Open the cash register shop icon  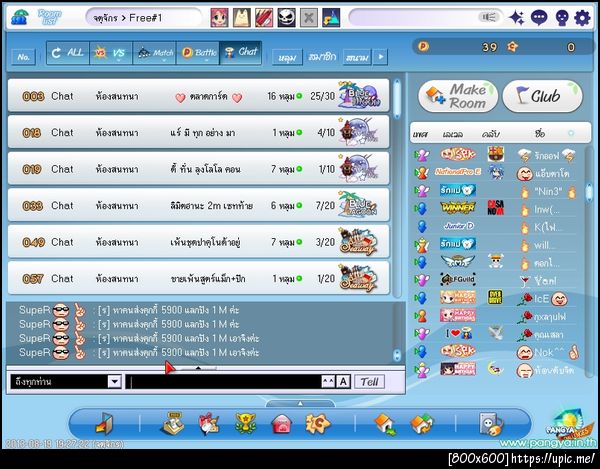coord(172,424)
